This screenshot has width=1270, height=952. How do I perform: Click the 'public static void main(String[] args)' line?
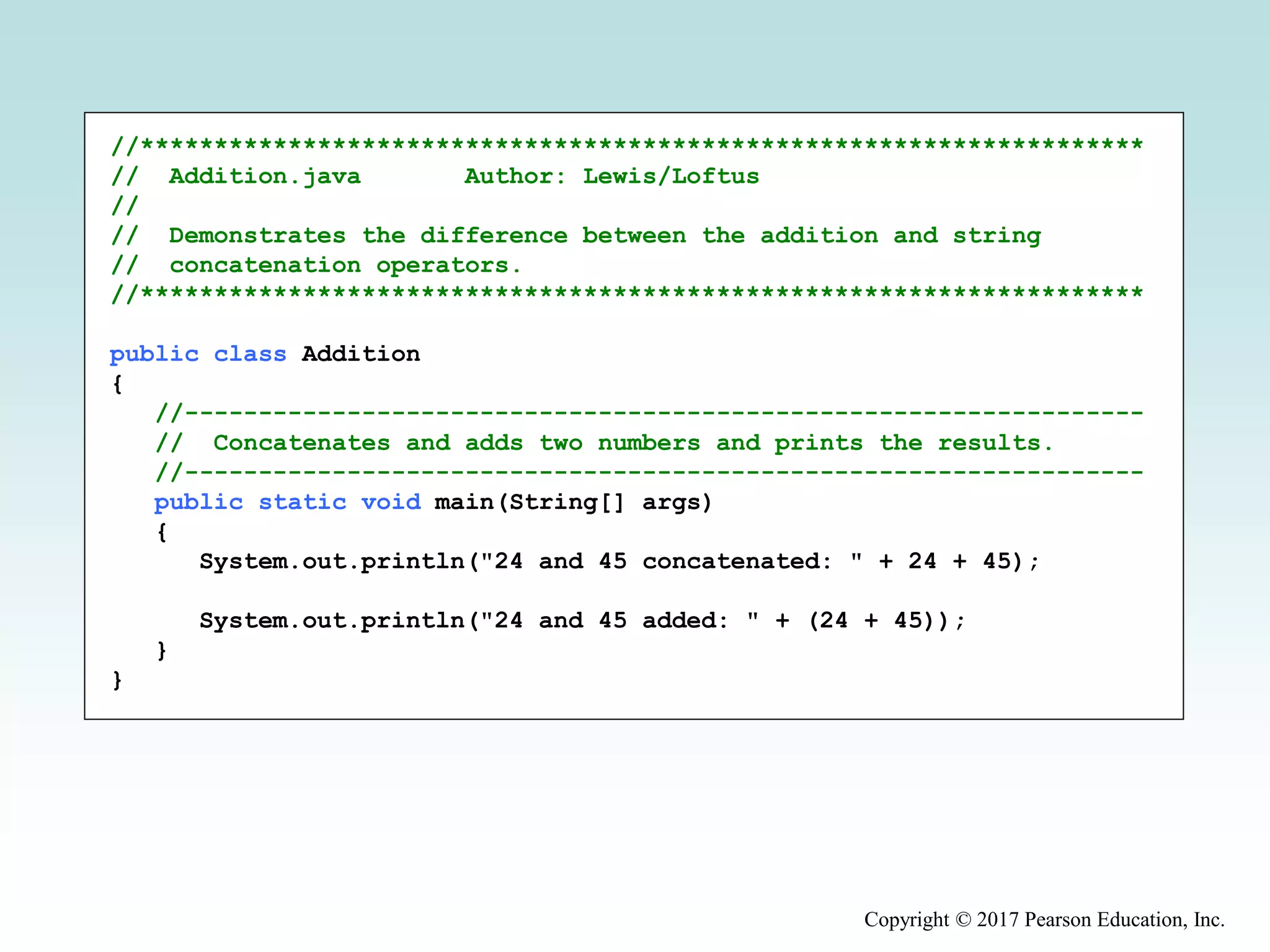pos(433,503)
